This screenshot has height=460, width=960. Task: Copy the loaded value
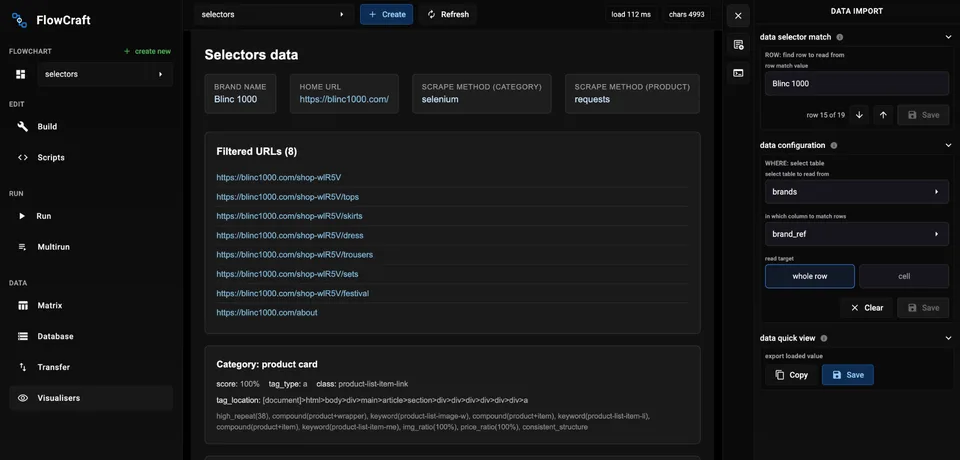[x=792, y=375]
